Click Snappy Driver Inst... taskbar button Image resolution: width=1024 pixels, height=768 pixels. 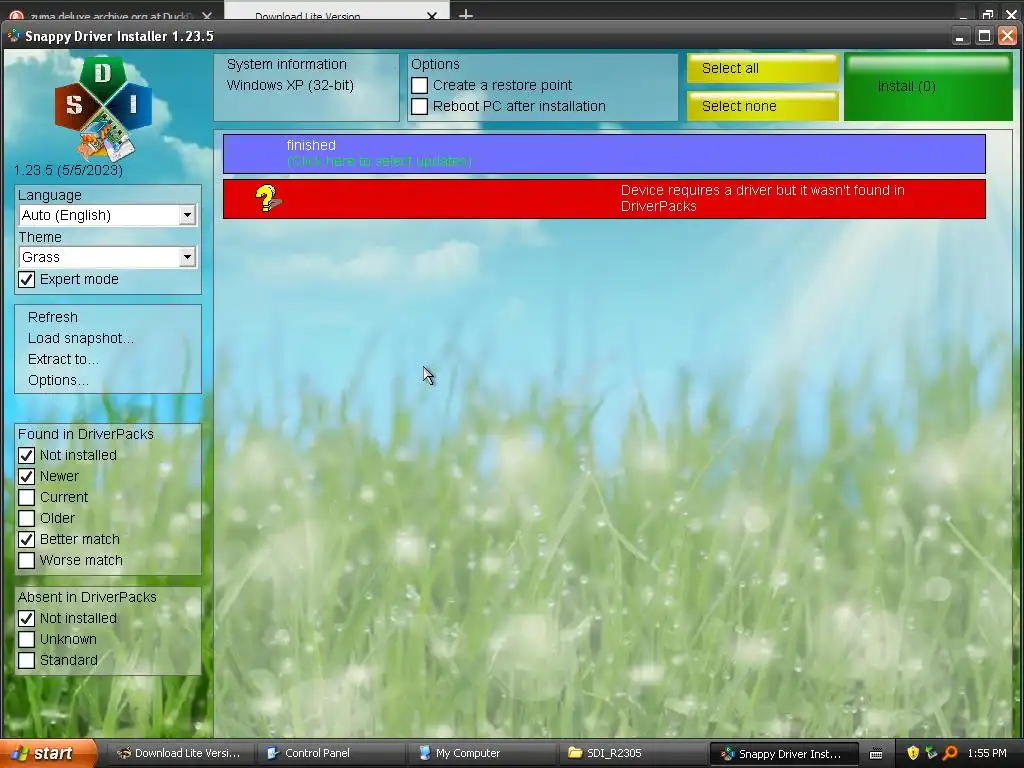[x=784, y=754]
